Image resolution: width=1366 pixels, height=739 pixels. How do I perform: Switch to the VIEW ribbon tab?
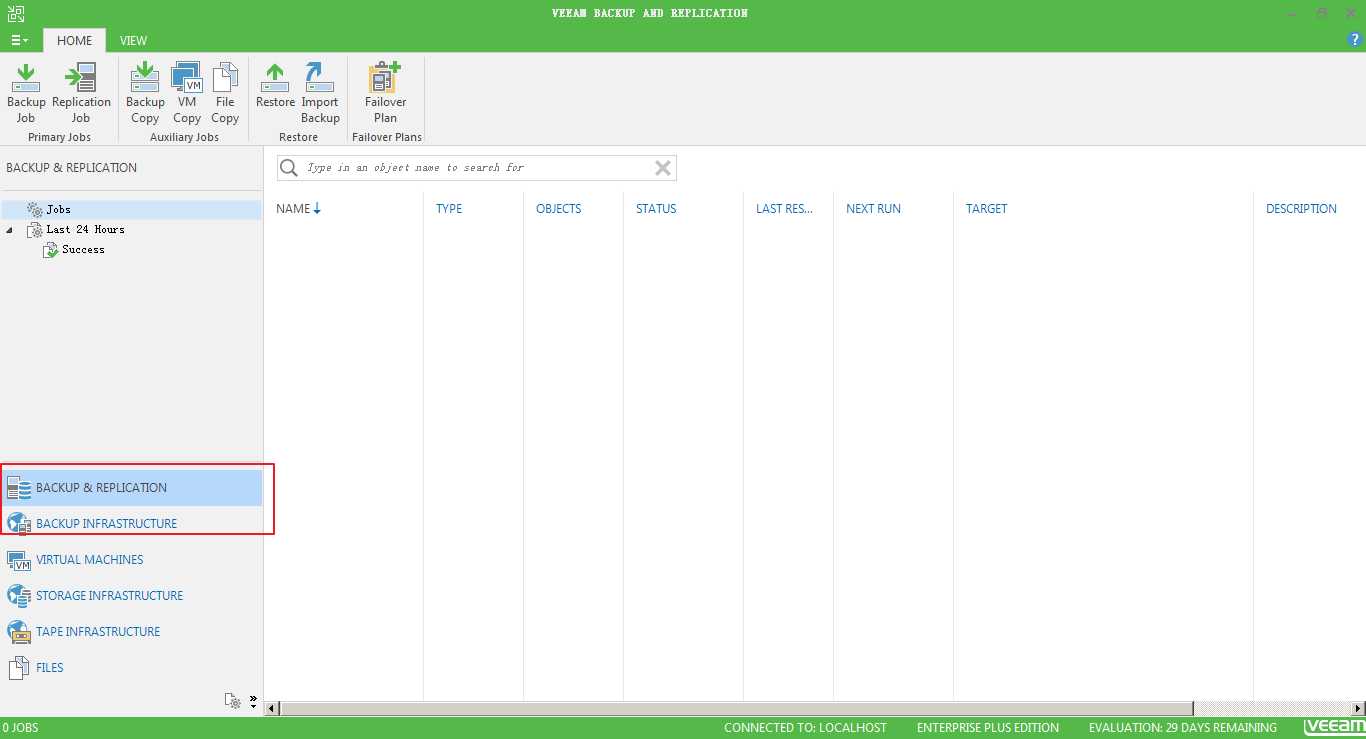click(133, 41)
